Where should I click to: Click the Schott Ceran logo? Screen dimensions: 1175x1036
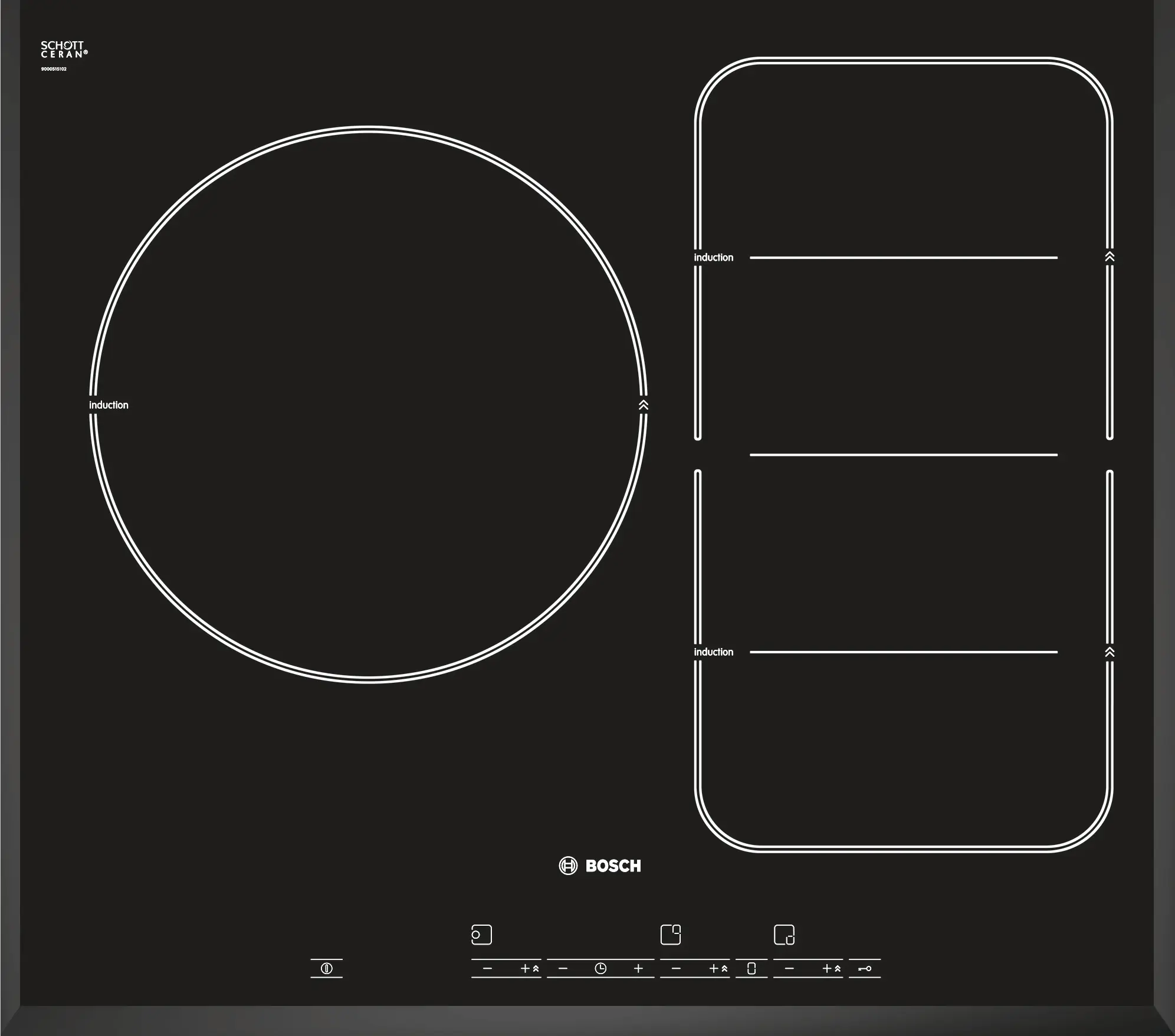pos(64,50)
